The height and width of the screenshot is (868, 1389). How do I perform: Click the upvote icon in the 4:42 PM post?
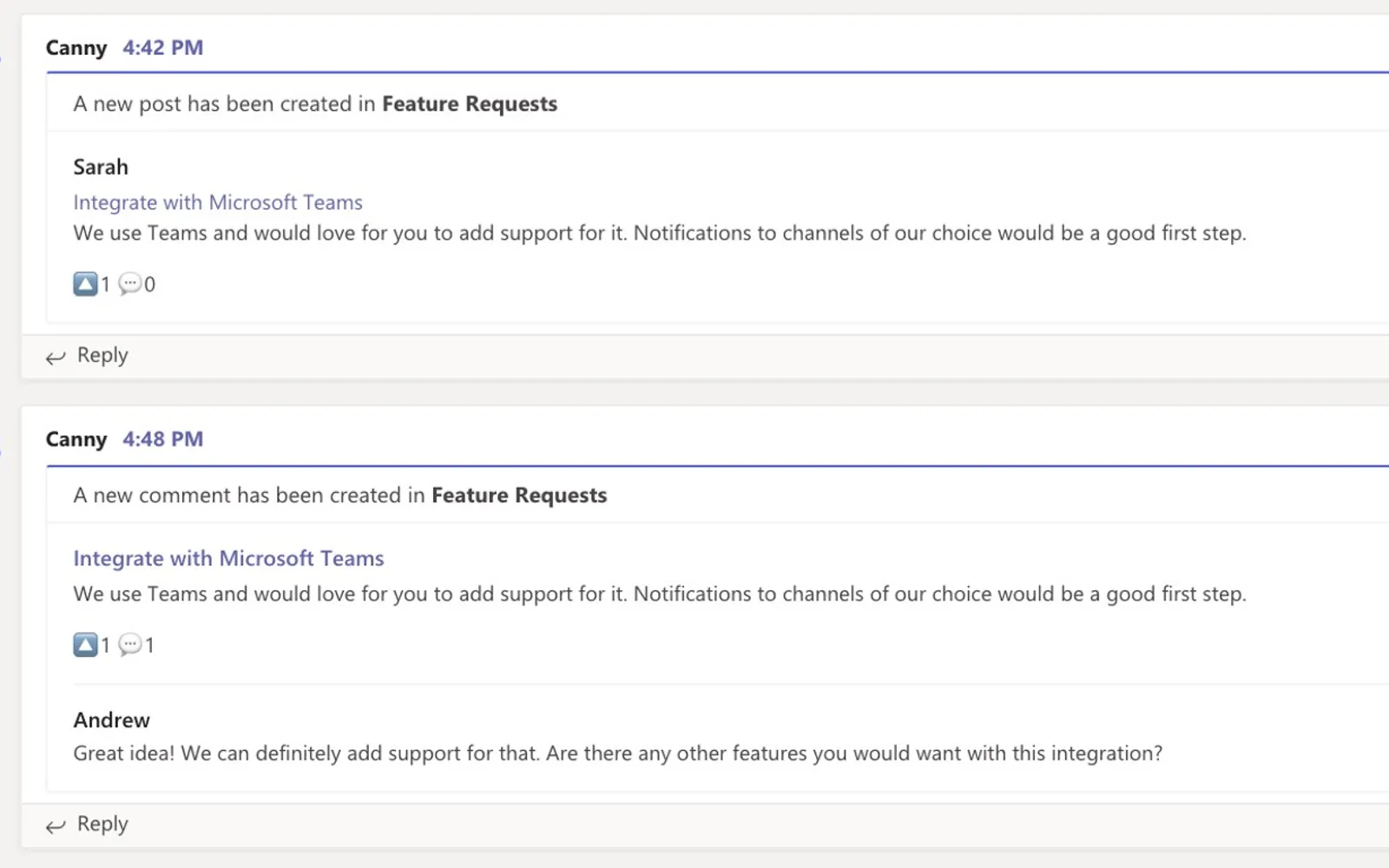[85, 284]
